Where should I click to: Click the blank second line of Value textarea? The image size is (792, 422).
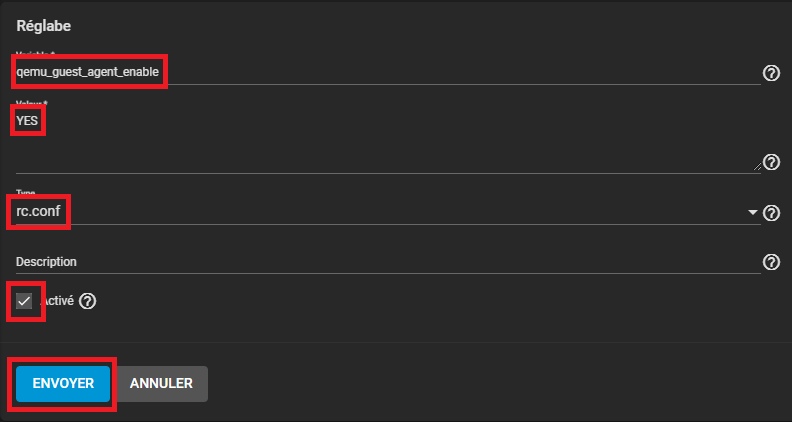pyautogui.click(x=380, y=155)
